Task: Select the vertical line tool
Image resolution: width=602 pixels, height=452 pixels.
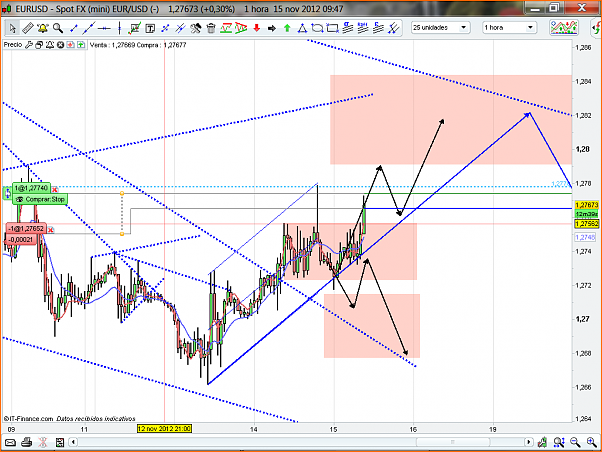Action: pos(119,28)
